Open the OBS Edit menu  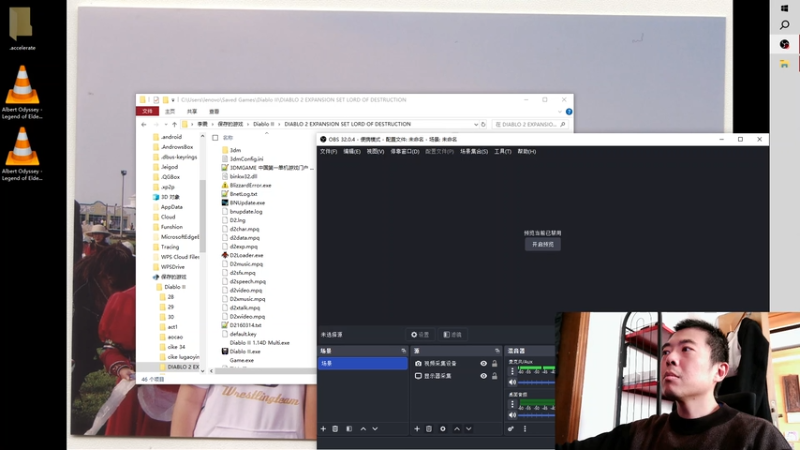point(352,152)
